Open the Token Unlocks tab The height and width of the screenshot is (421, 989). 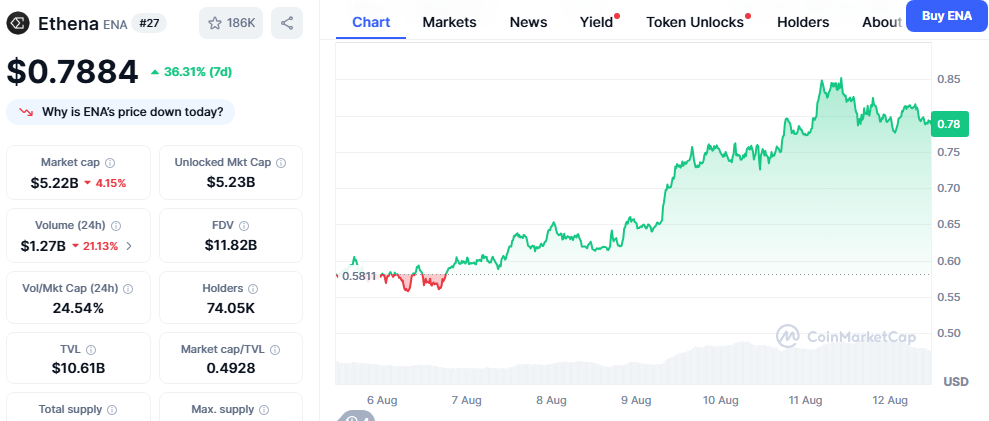click(695, 22)
